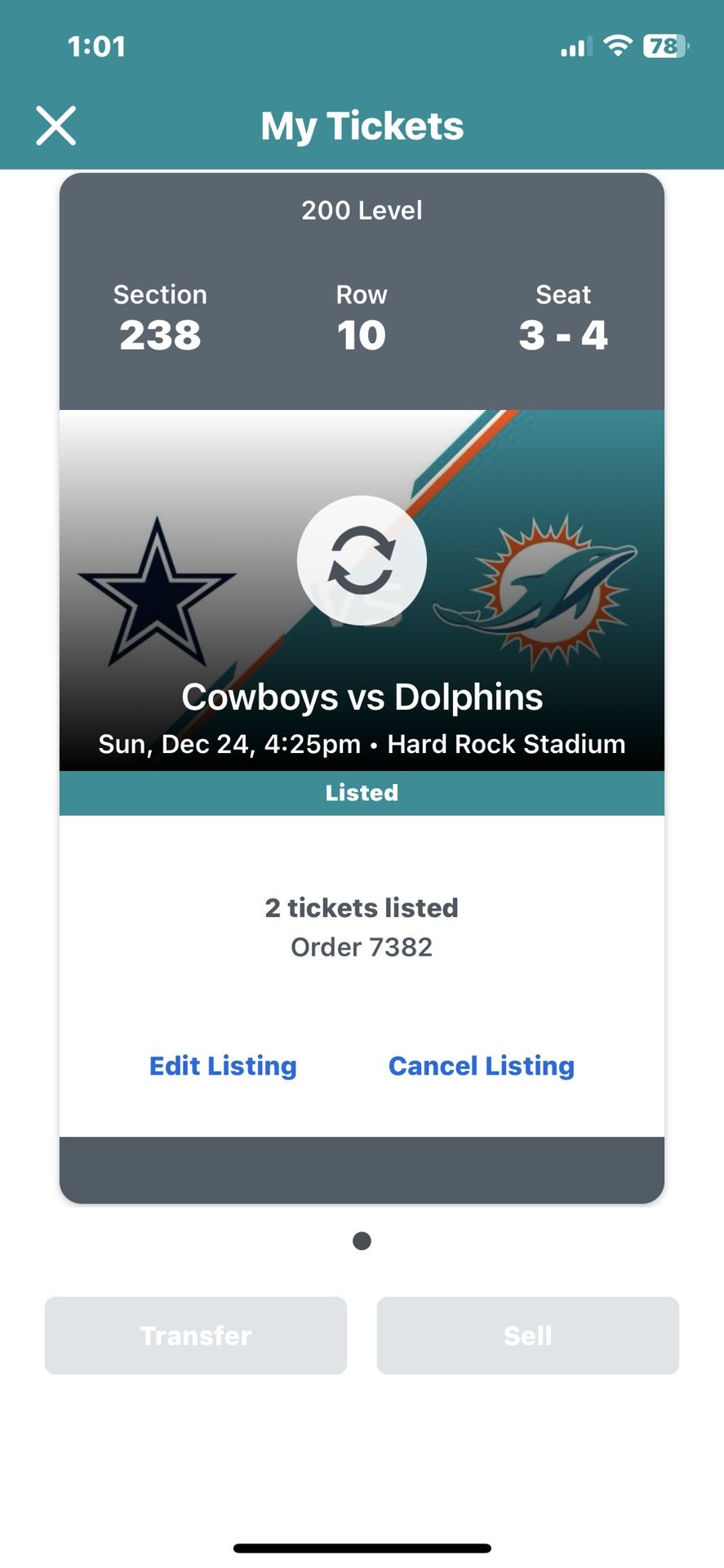The height and width of the screenshot is (1568, 724).
Task: Tap the Wi-Fi status icon
Action: [x=618, y=46]
